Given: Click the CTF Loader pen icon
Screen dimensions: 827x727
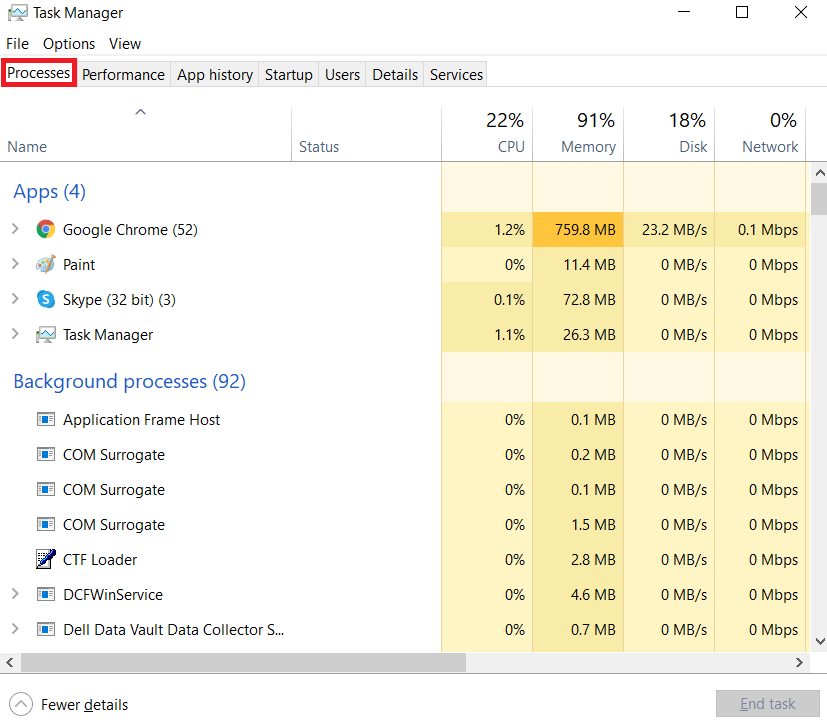Looking at the screenshot, I should (x=46, y=559).
